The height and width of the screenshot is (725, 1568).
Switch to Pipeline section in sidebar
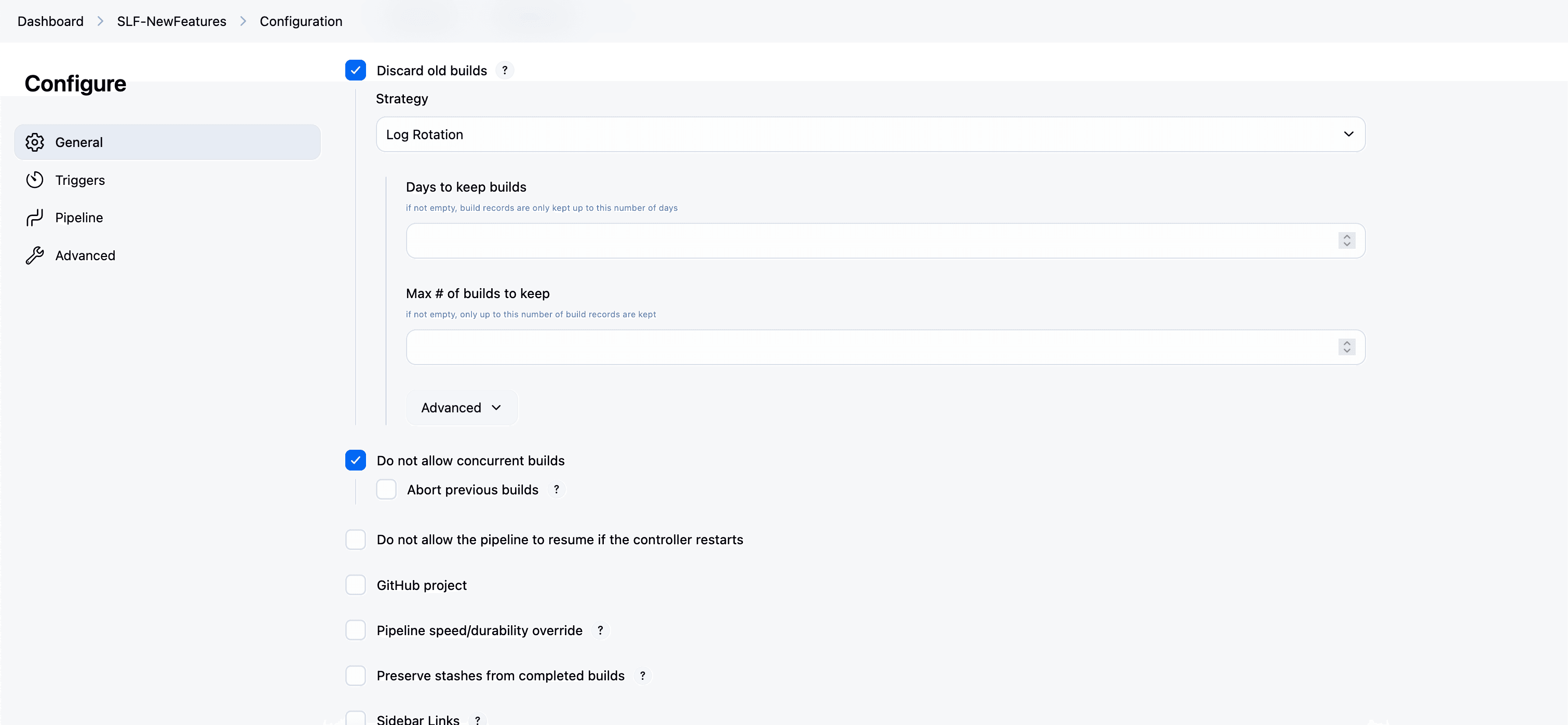79,218
